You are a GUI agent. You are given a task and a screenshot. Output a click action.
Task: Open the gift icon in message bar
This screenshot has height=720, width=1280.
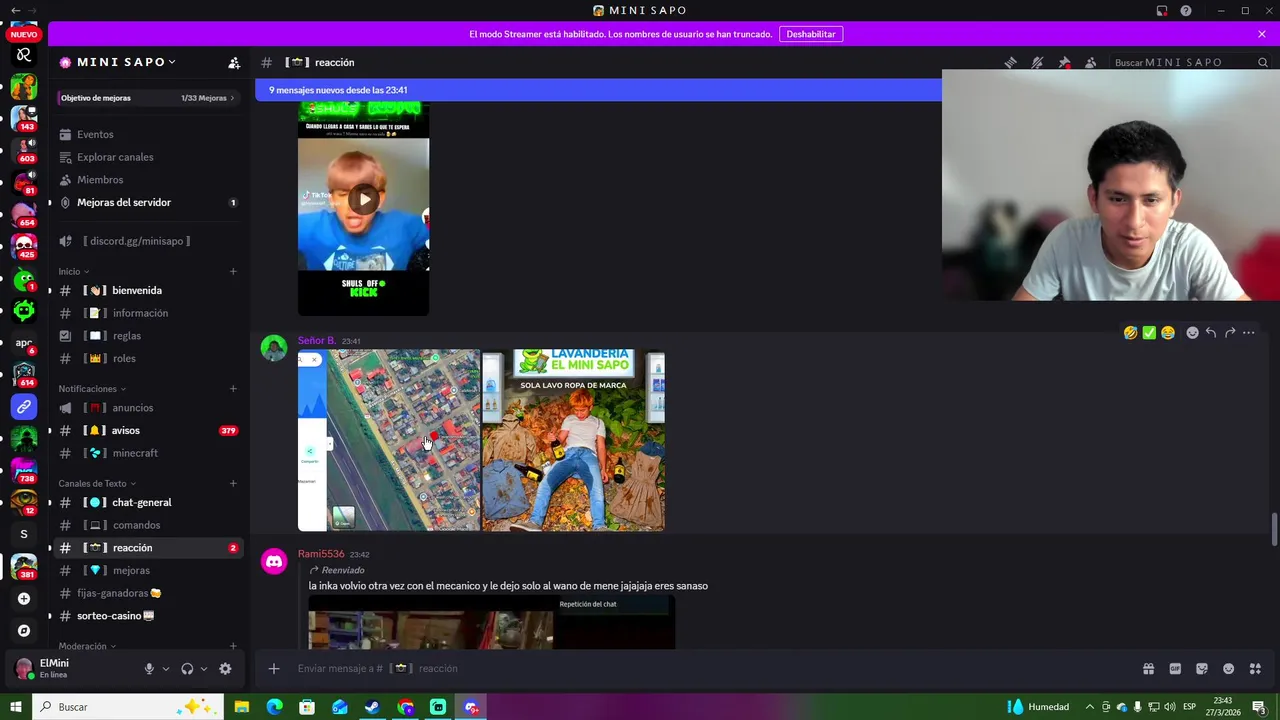[x=1148, y=669]
